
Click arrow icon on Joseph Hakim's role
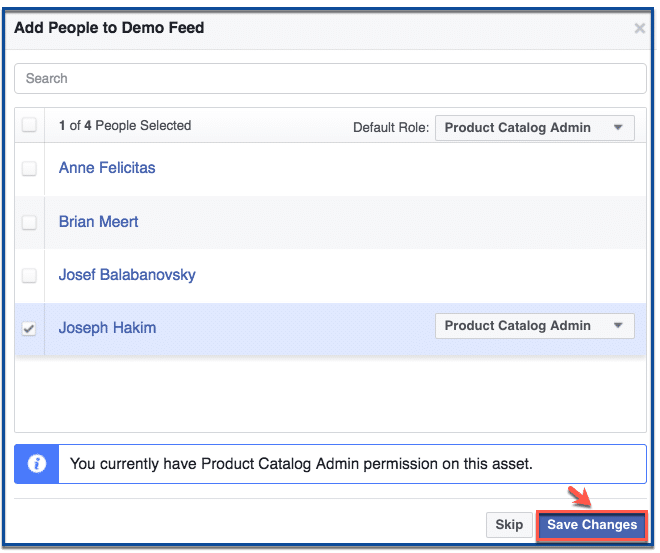(x=617, y=325)
